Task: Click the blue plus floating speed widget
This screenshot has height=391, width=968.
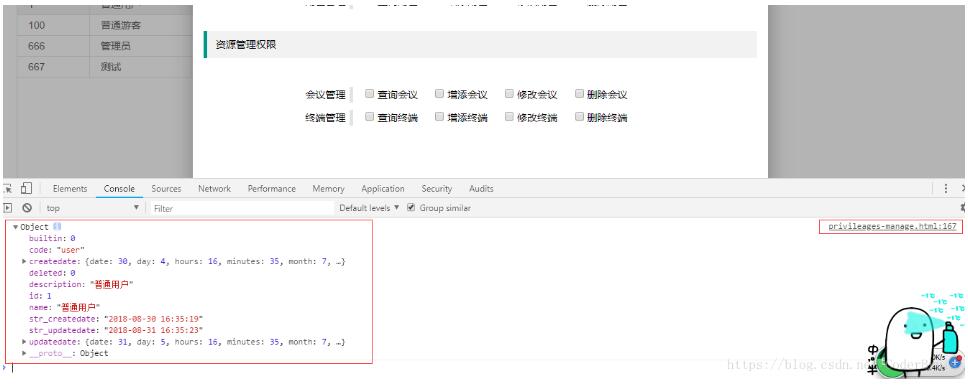Action: tap(954, 363)
